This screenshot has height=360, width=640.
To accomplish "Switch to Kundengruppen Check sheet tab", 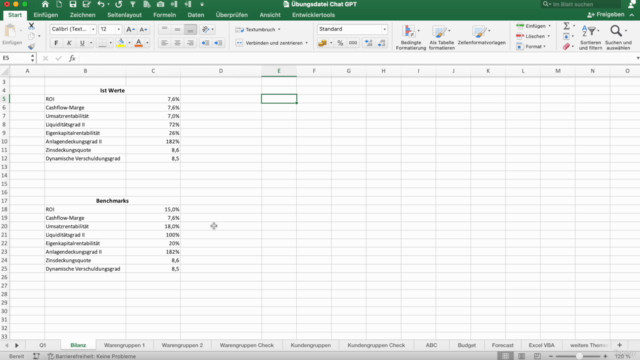I will pyautogui.click(x=376, y=345).
